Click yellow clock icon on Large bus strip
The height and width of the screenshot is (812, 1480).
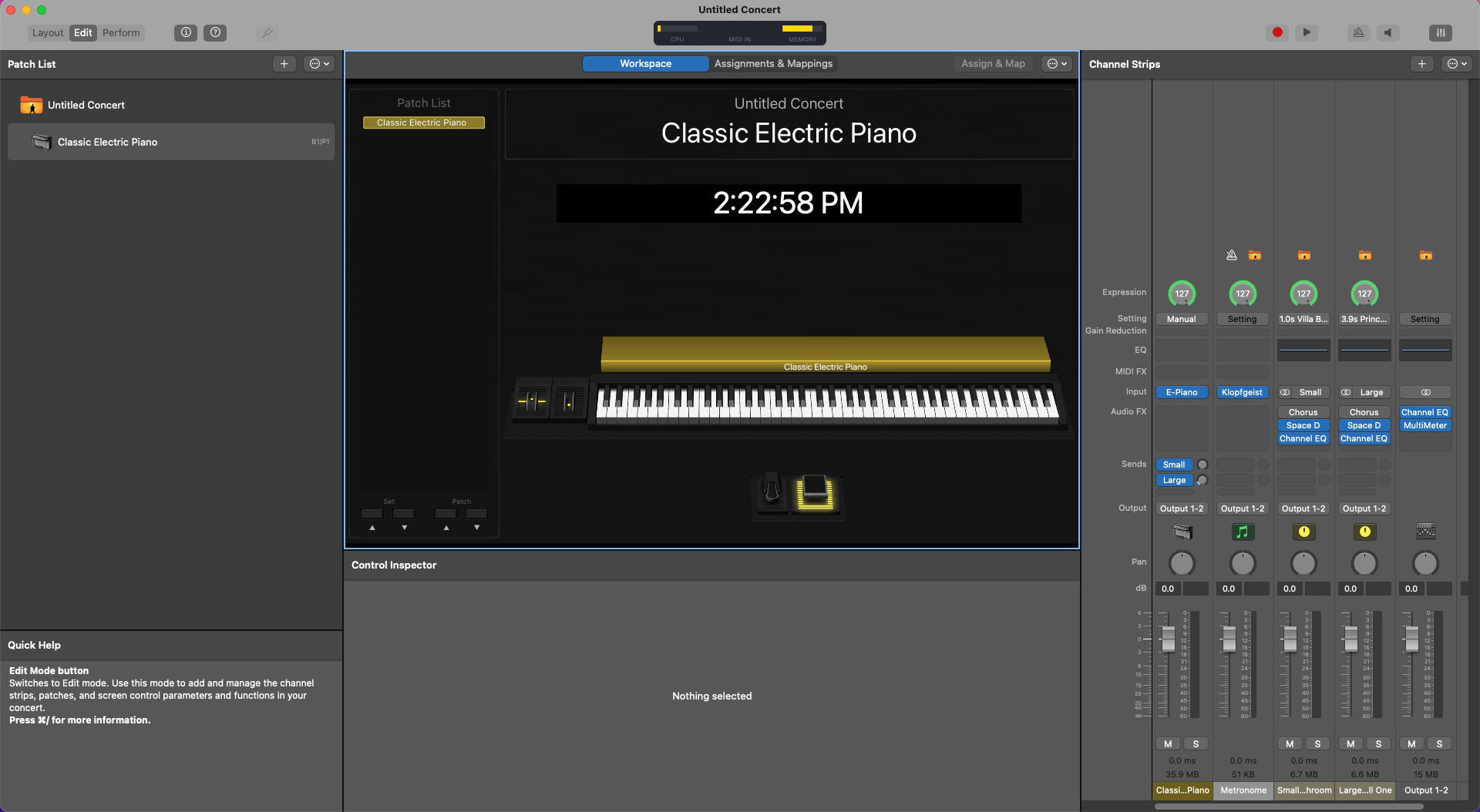tap(1364, 532)
